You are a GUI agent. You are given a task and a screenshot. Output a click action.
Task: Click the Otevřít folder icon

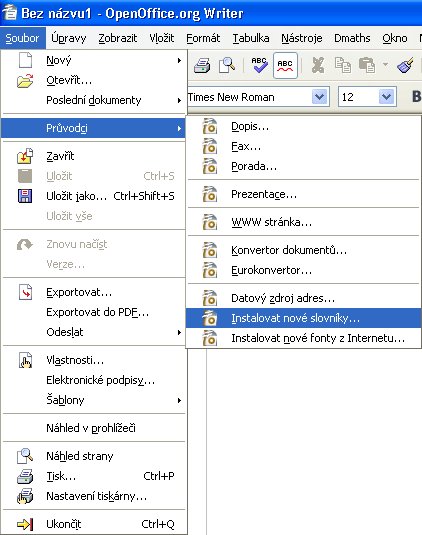(x=25, y=81)
